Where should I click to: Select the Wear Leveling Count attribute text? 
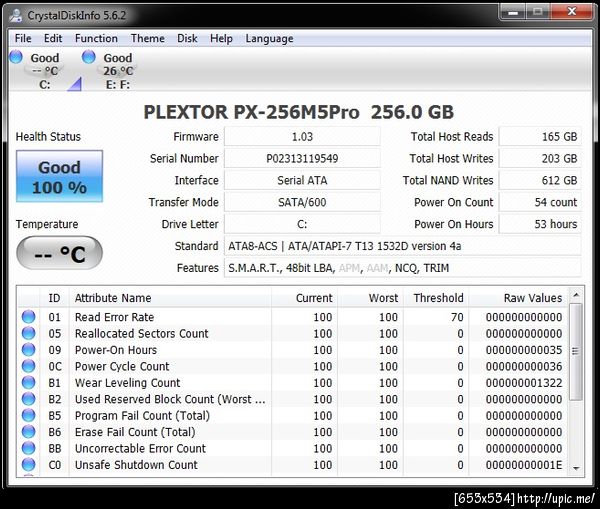click(127, 383)
